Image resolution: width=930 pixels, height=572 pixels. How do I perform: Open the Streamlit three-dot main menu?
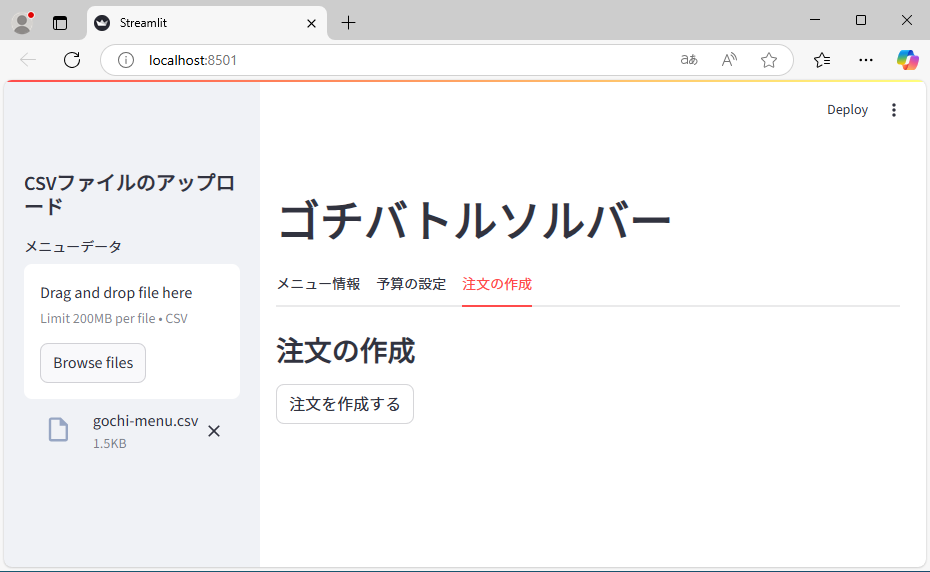point(894,110)
